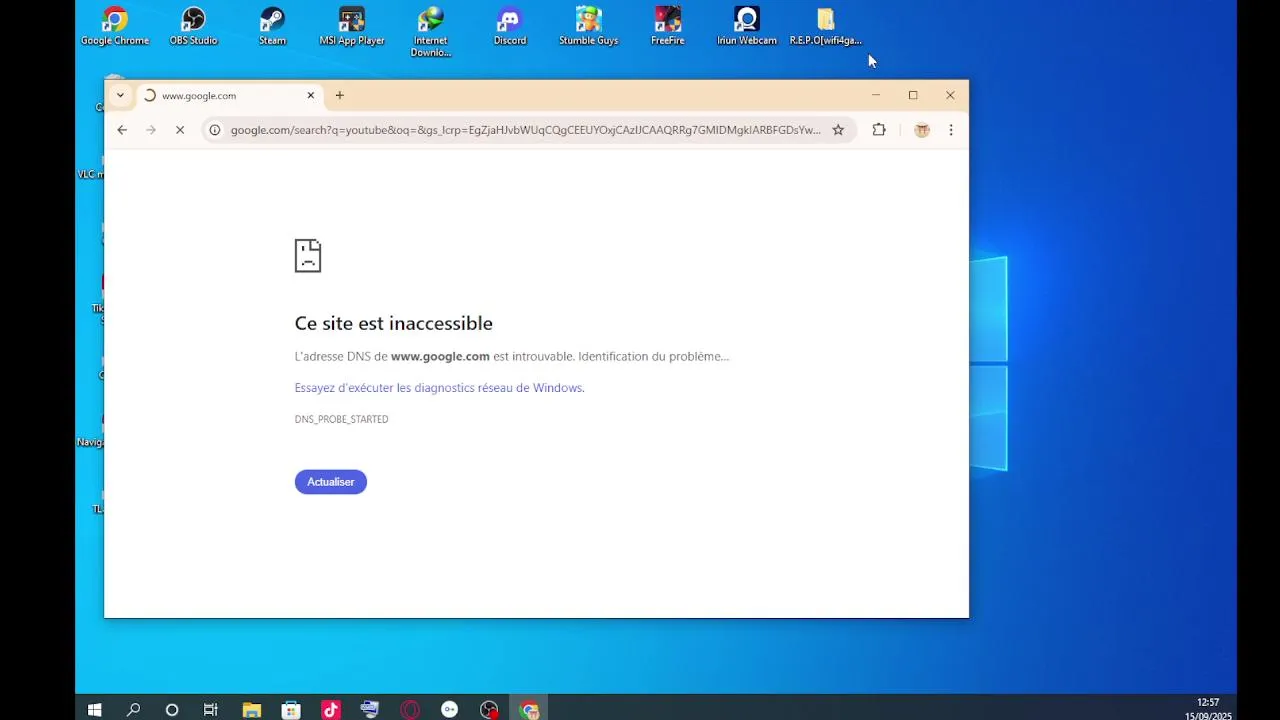This screenshot has width=1280, height=720.
Task: Open Microsoft Store from taskbar
Action: click(x=291, y=710)
